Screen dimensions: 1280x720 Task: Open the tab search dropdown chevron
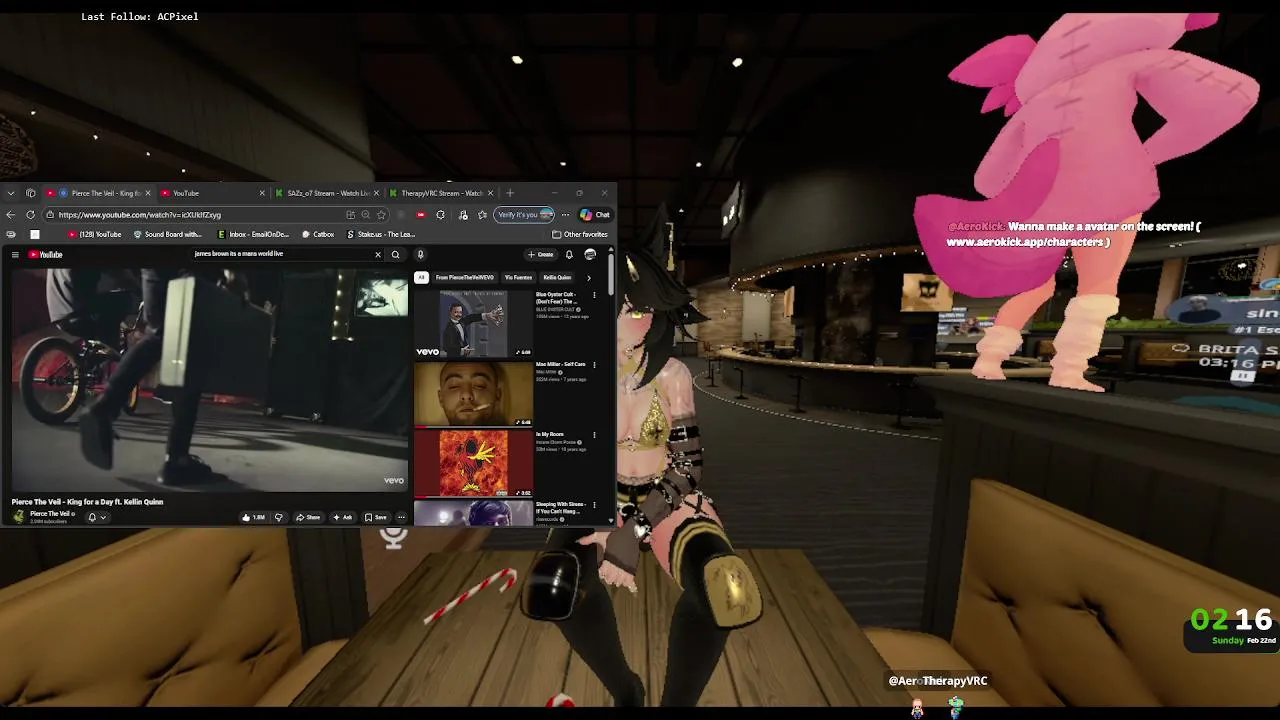pyautogui.click(x=10, y=193)
